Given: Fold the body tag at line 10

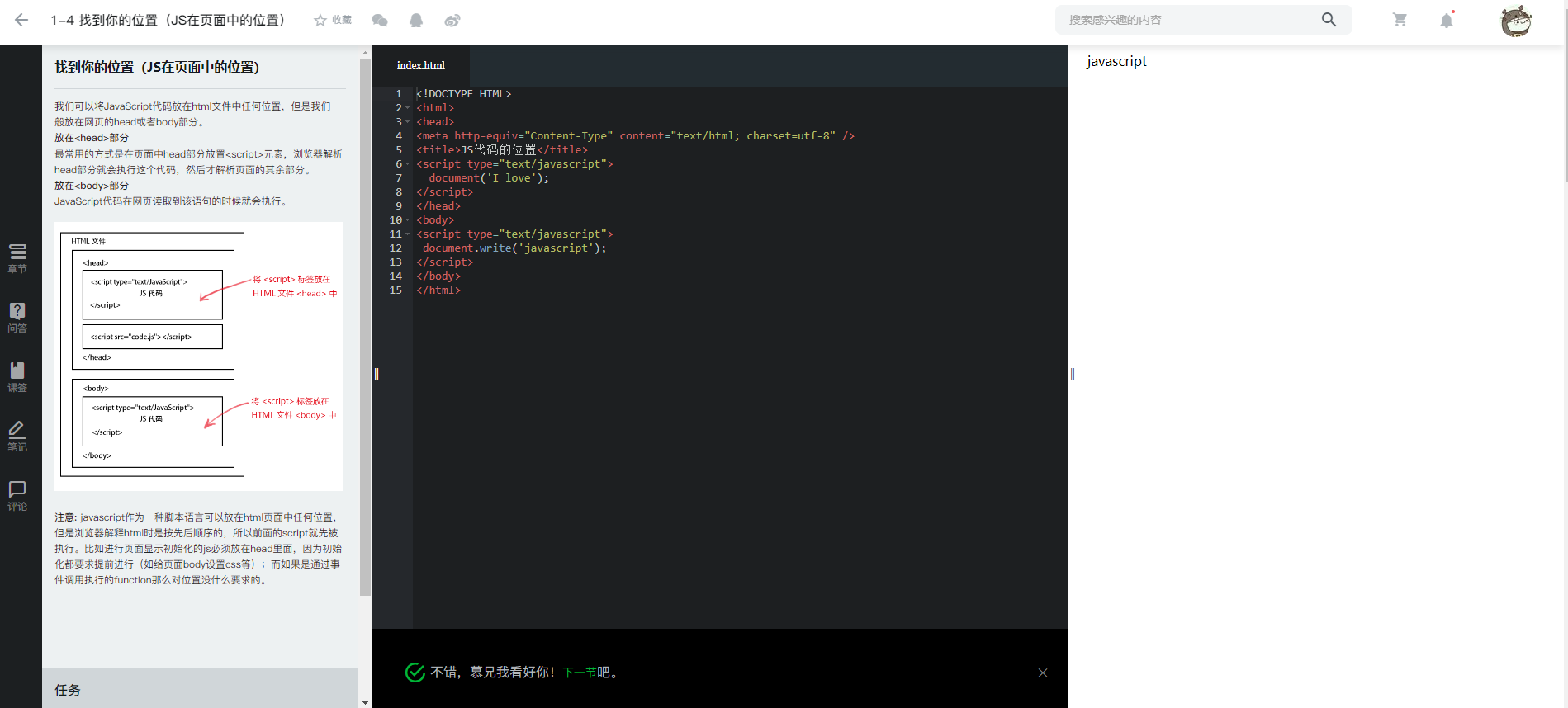Looking at the screenshot, I should point(408,220).
